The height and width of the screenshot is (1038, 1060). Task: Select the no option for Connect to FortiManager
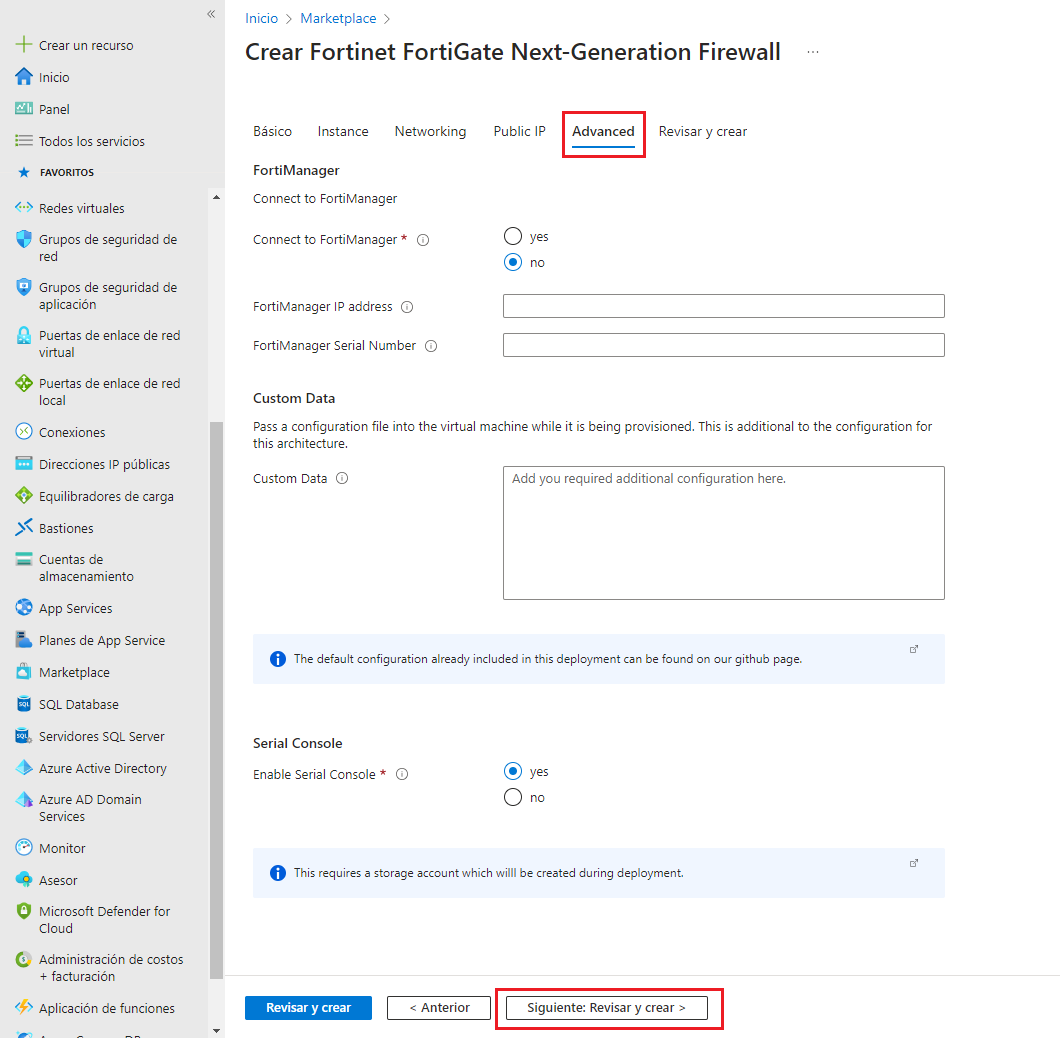click(512, 262)
